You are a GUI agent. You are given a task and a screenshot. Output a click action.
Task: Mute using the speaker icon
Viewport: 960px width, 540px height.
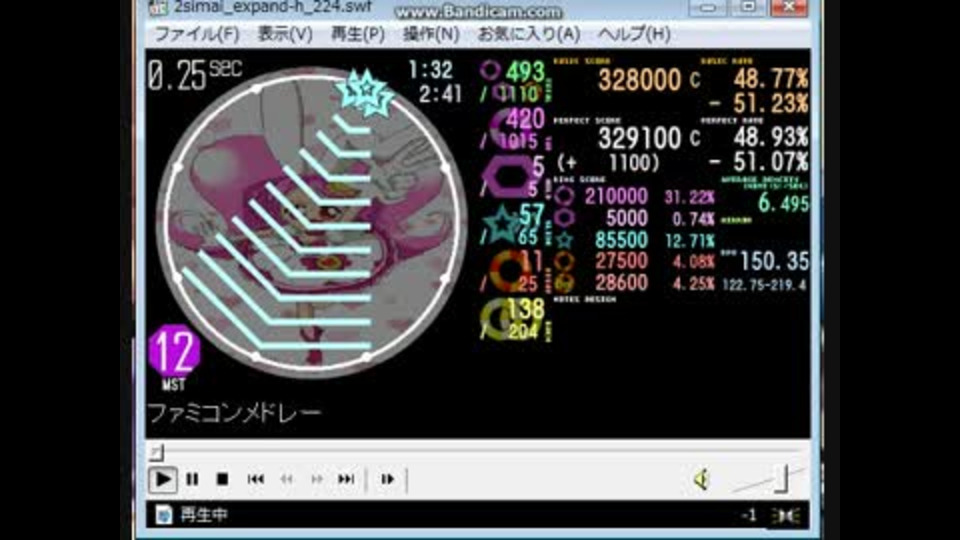(x=702, y=479)
